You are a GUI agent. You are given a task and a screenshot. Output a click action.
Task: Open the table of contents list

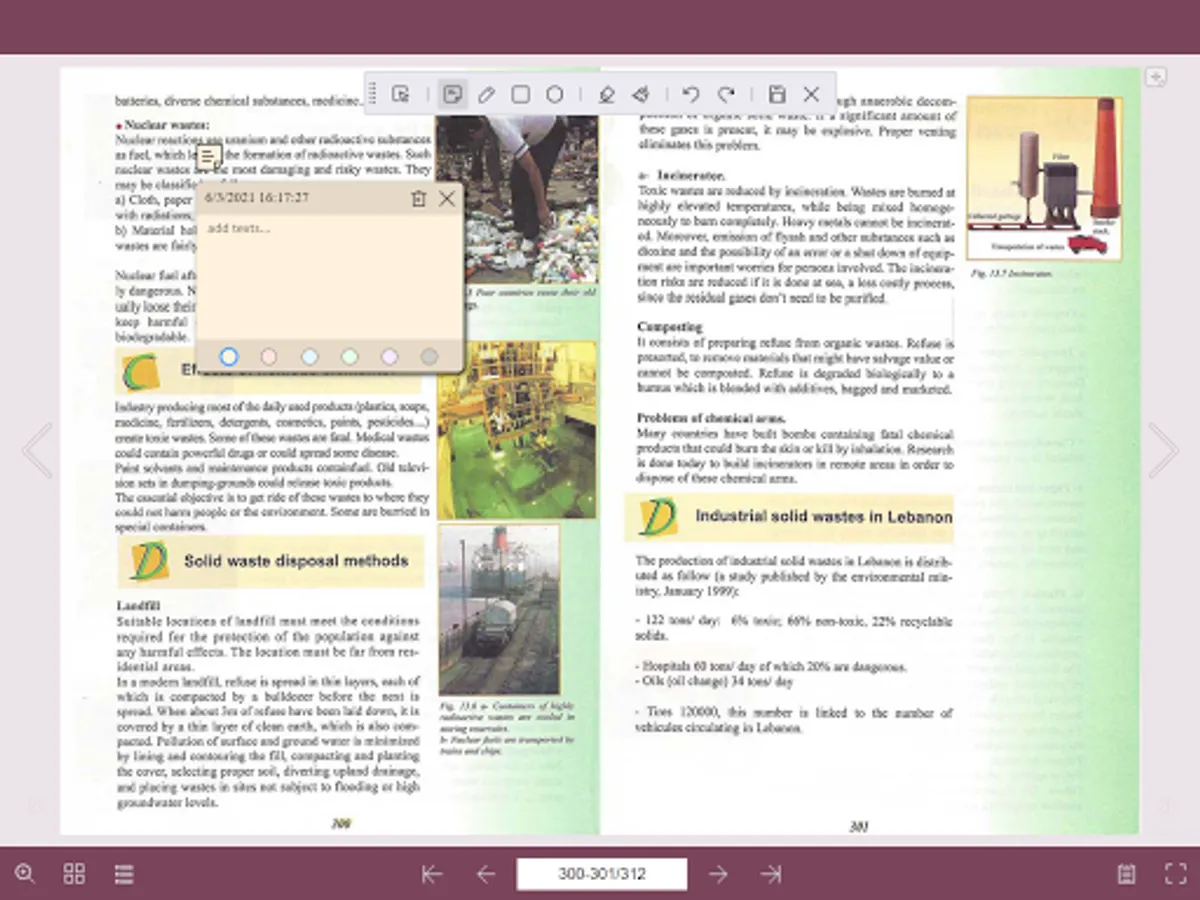pyautogui.click(x=124, y=874)
